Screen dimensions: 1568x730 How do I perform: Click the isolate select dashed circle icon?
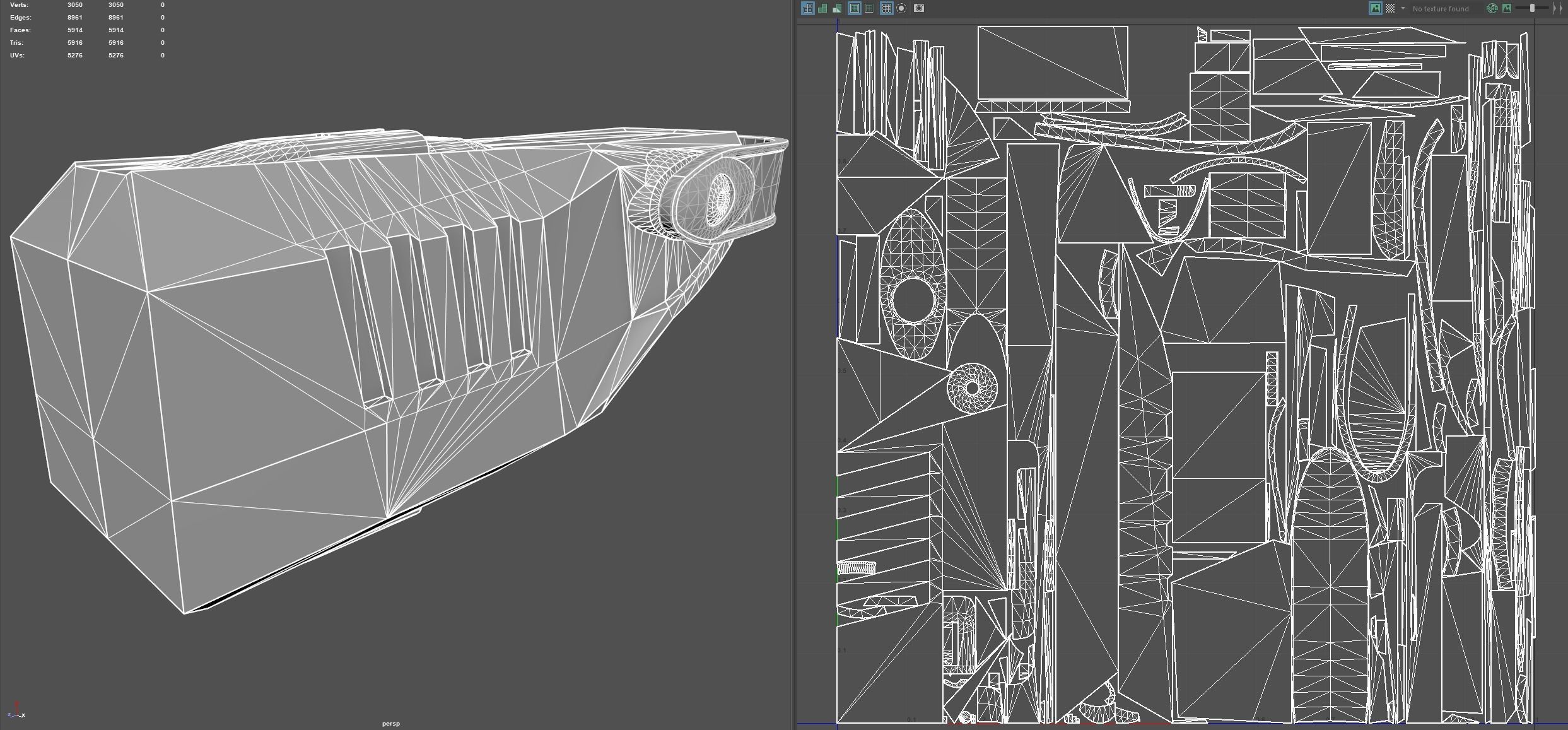coord(901,8)
